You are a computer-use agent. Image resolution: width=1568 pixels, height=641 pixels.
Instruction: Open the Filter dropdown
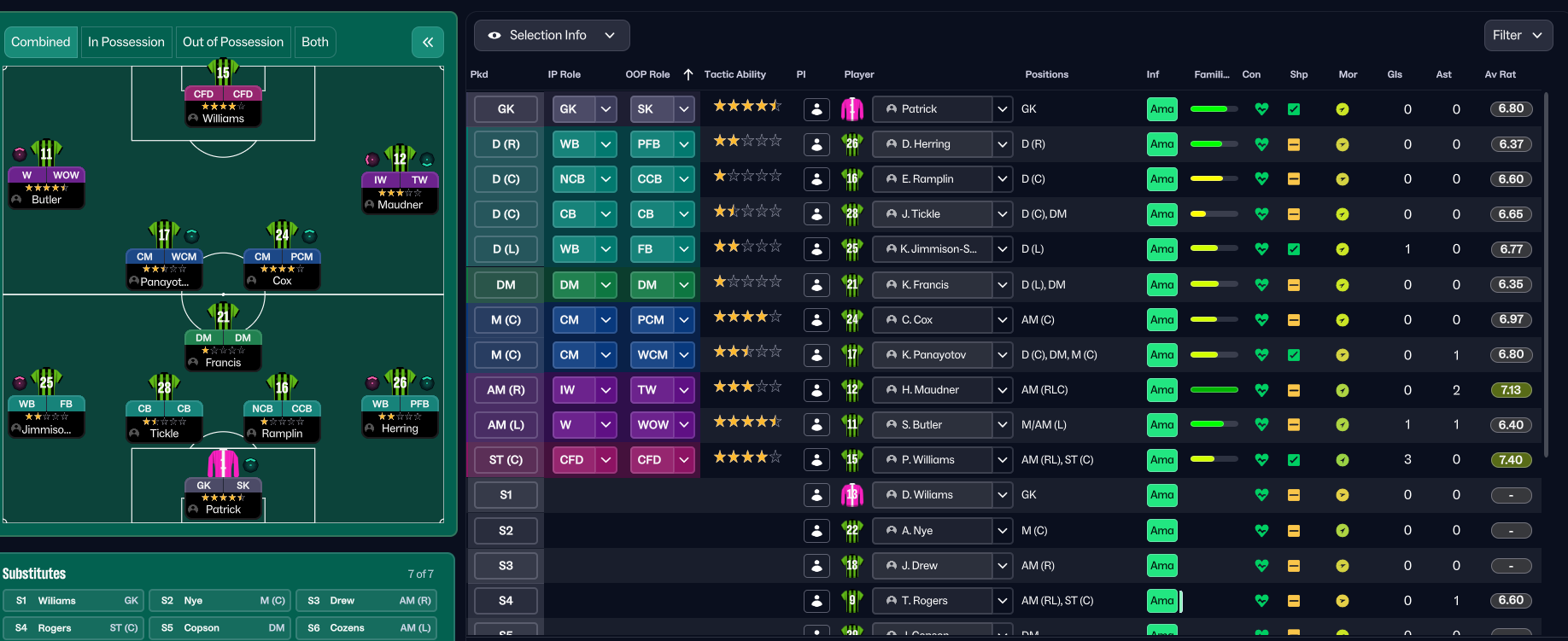point(1517,35)
